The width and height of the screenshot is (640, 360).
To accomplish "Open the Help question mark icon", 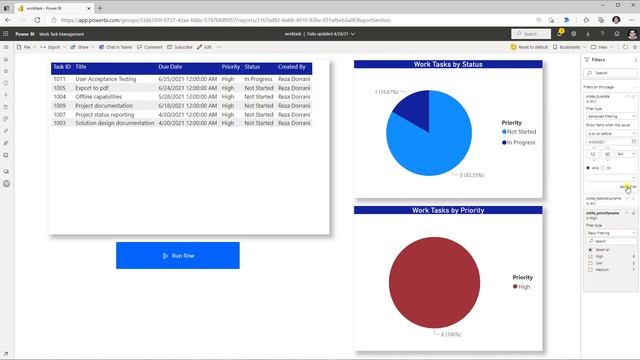I will point(602,34).
